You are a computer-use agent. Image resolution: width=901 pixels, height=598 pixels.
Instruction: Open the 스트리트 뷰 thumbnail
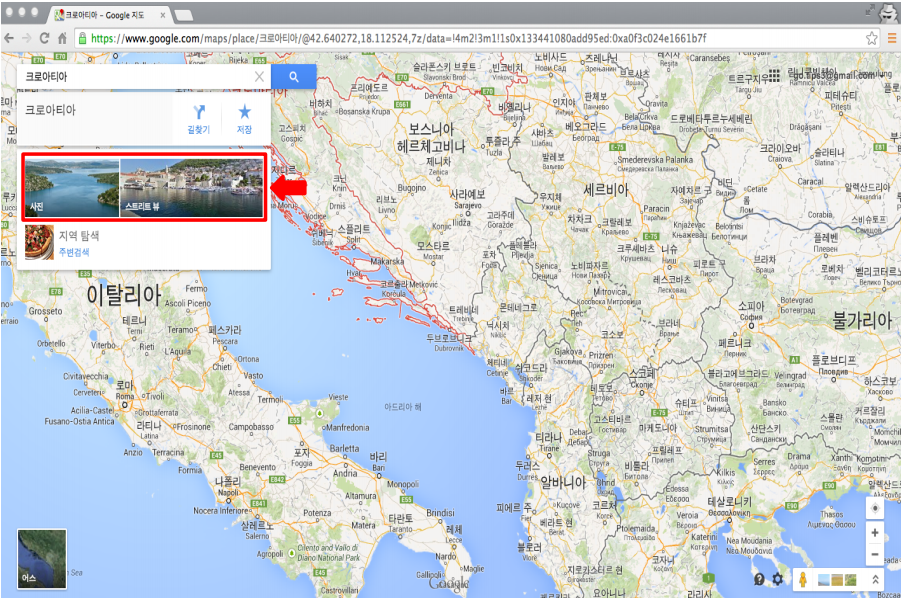pyautogui.click(x=191, y=188)
